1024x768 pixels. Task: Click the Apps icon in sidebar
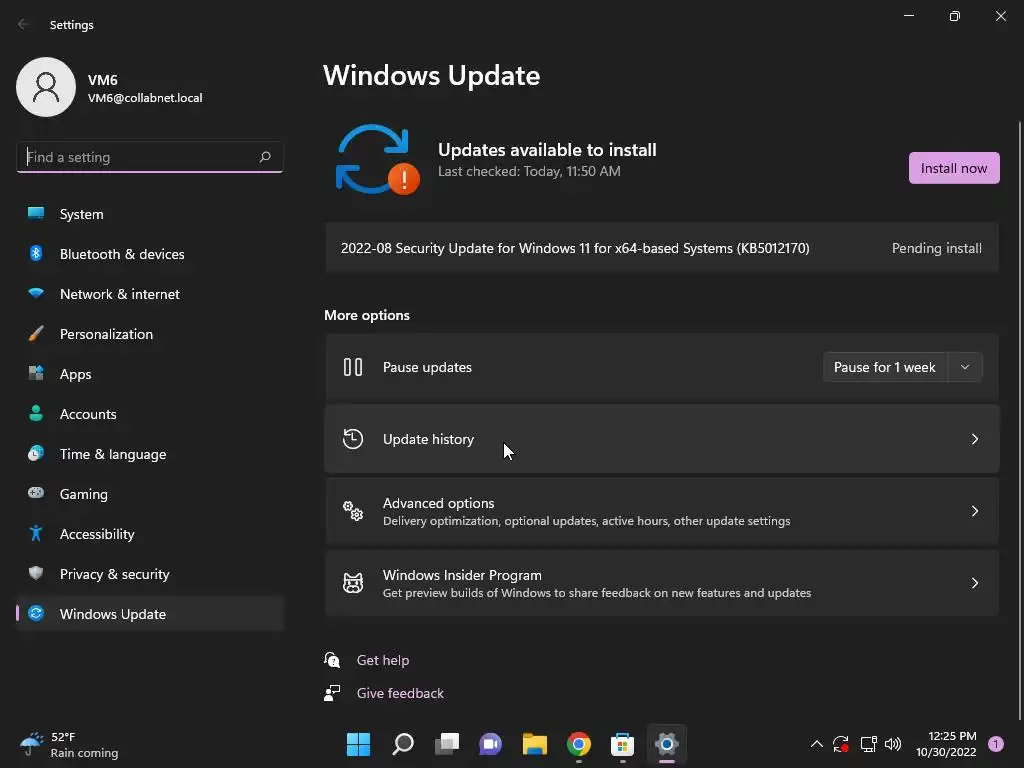click(36, 374)
